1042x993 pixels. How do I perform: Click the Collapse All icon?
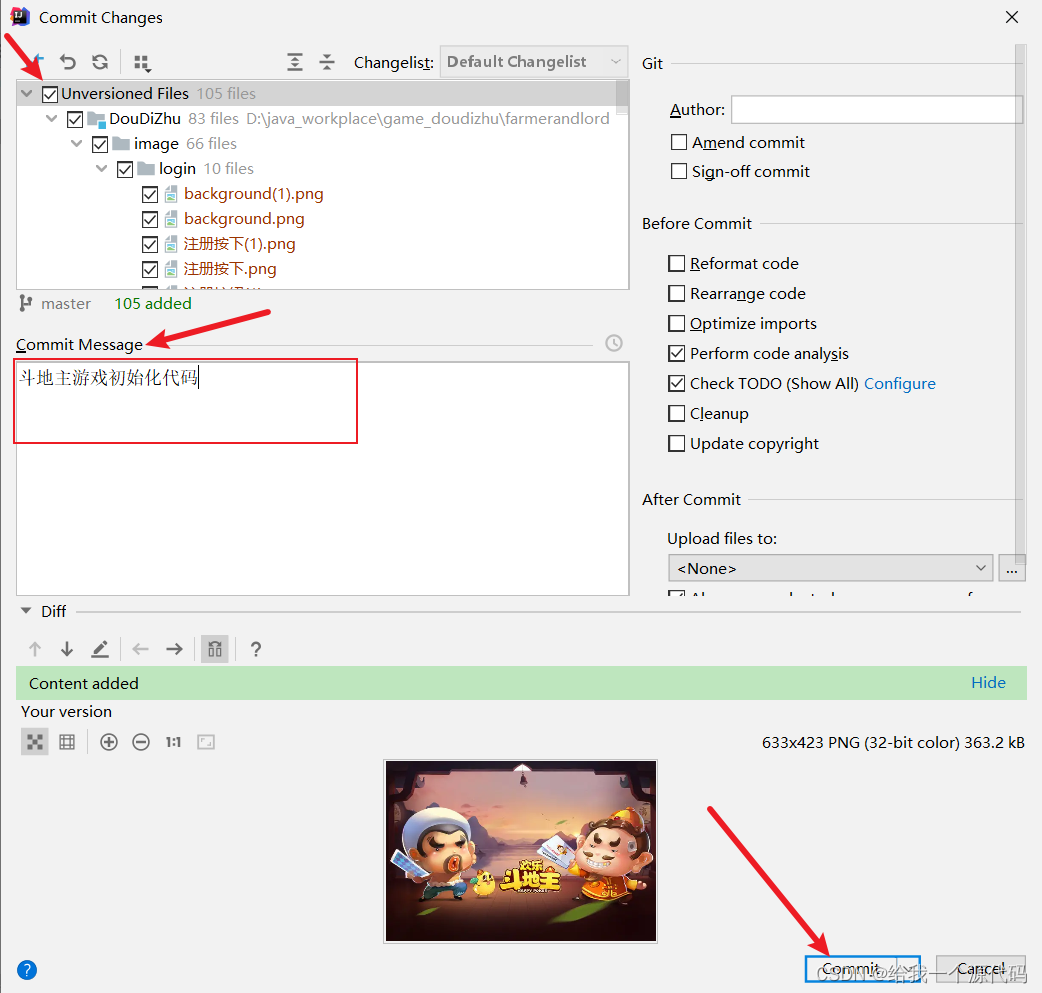click(327, 62)
